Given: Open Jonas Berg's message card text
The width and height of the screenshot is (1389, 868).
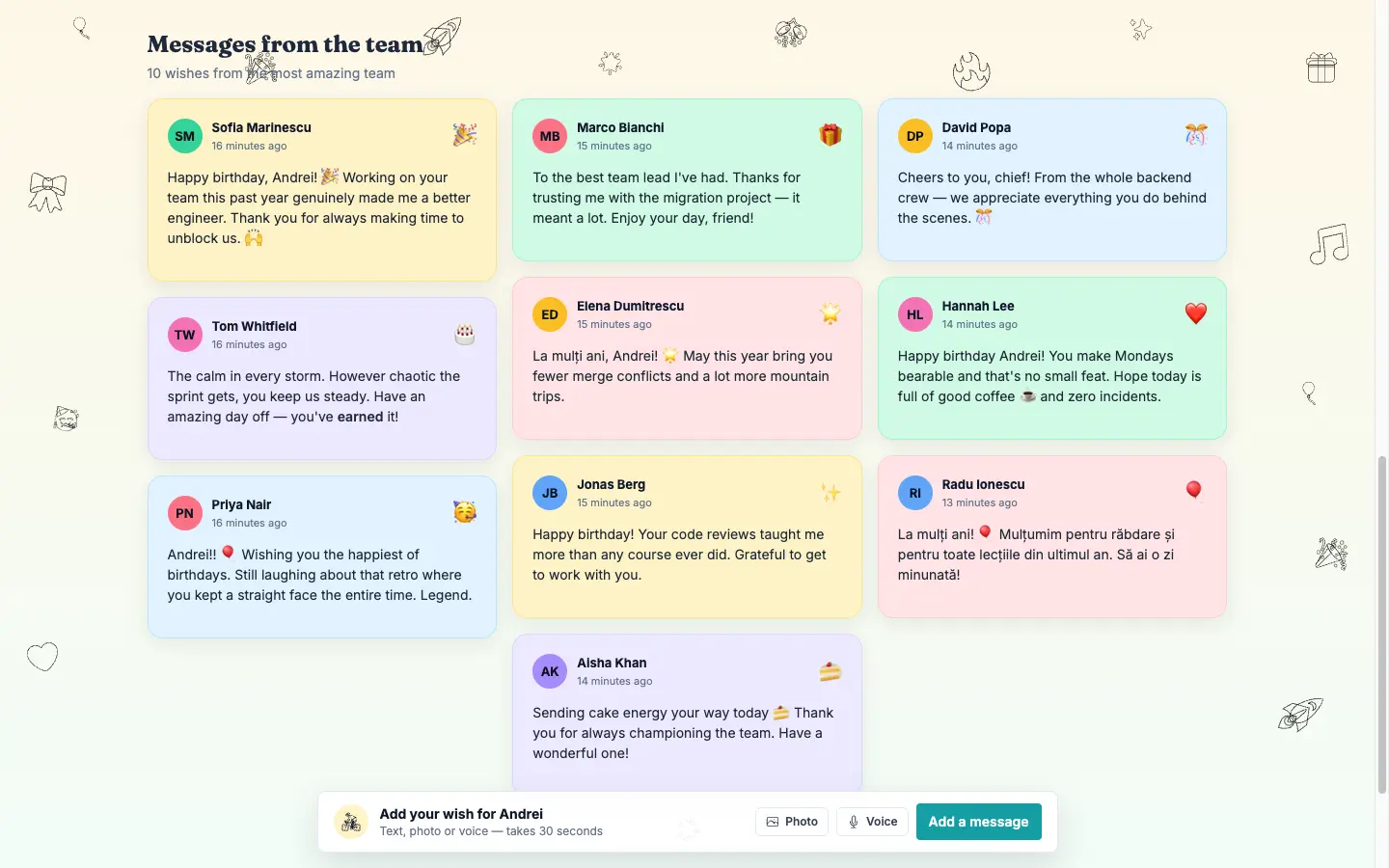Looking at the screenshot, I should [679, 555].
